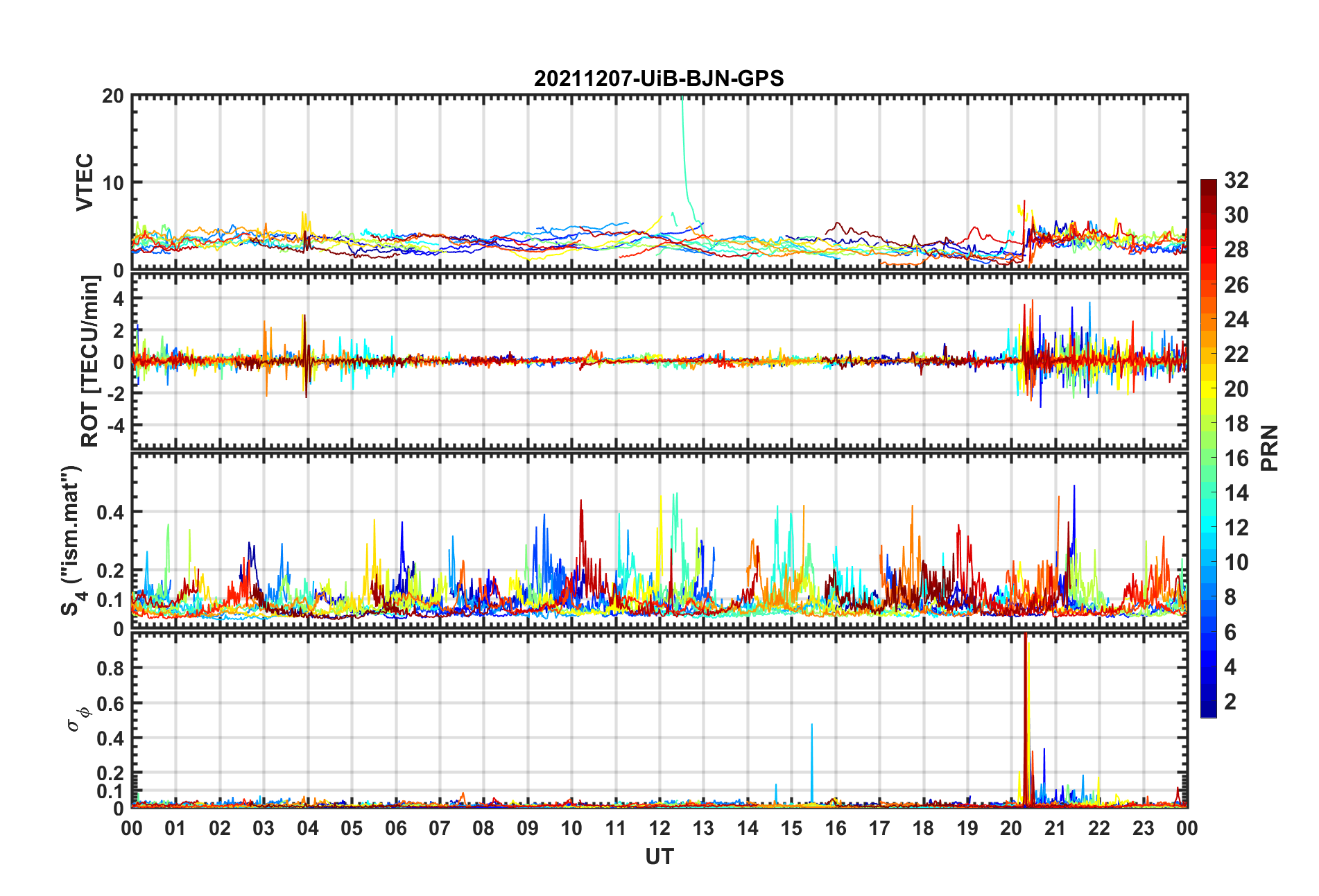Click the plot title 20211207-UiB-BJN-GPS
This screenshot has height=896, width=1319.
(x=659, y=78)
